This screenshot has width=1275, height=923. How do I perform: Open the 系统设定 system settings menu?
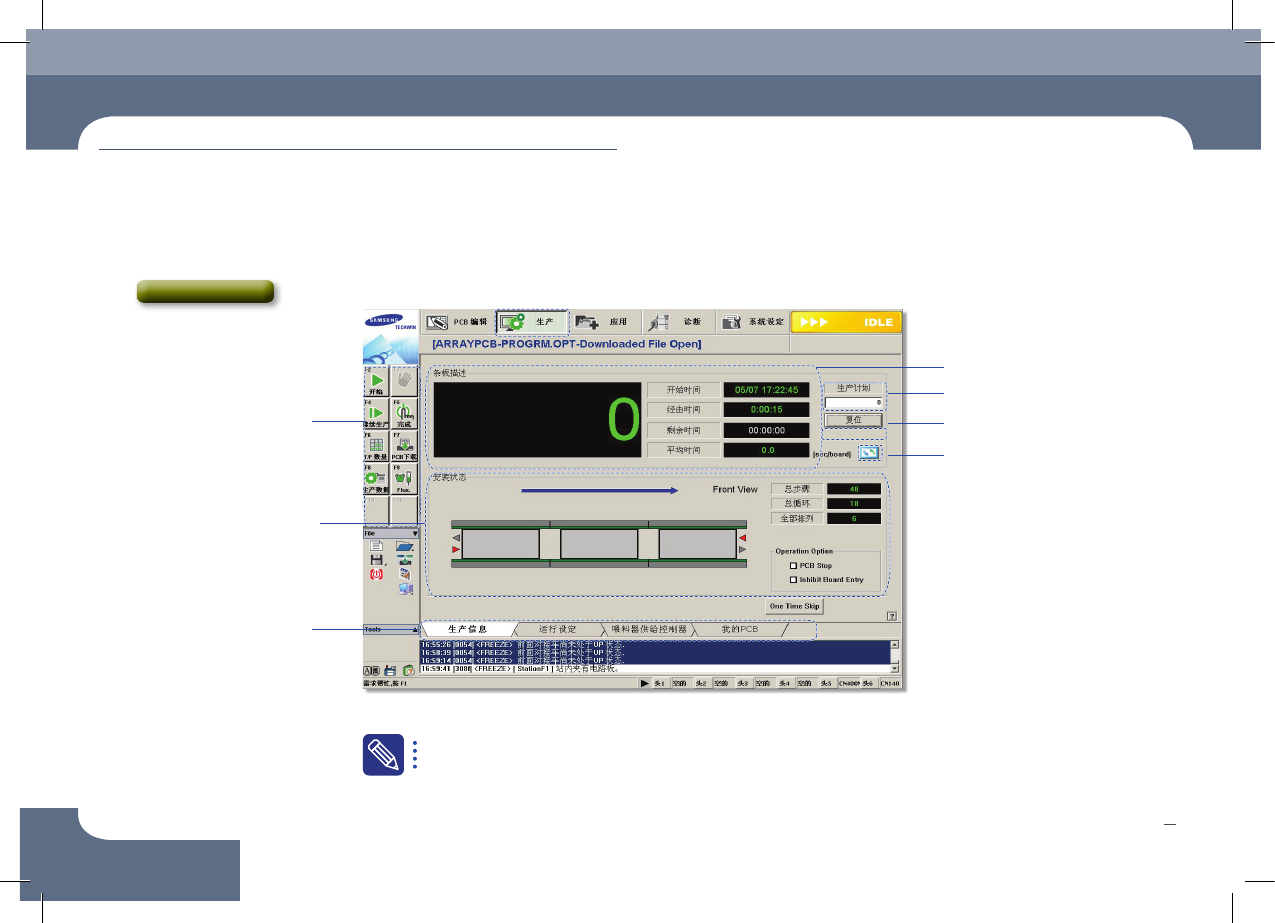point(752,322)
